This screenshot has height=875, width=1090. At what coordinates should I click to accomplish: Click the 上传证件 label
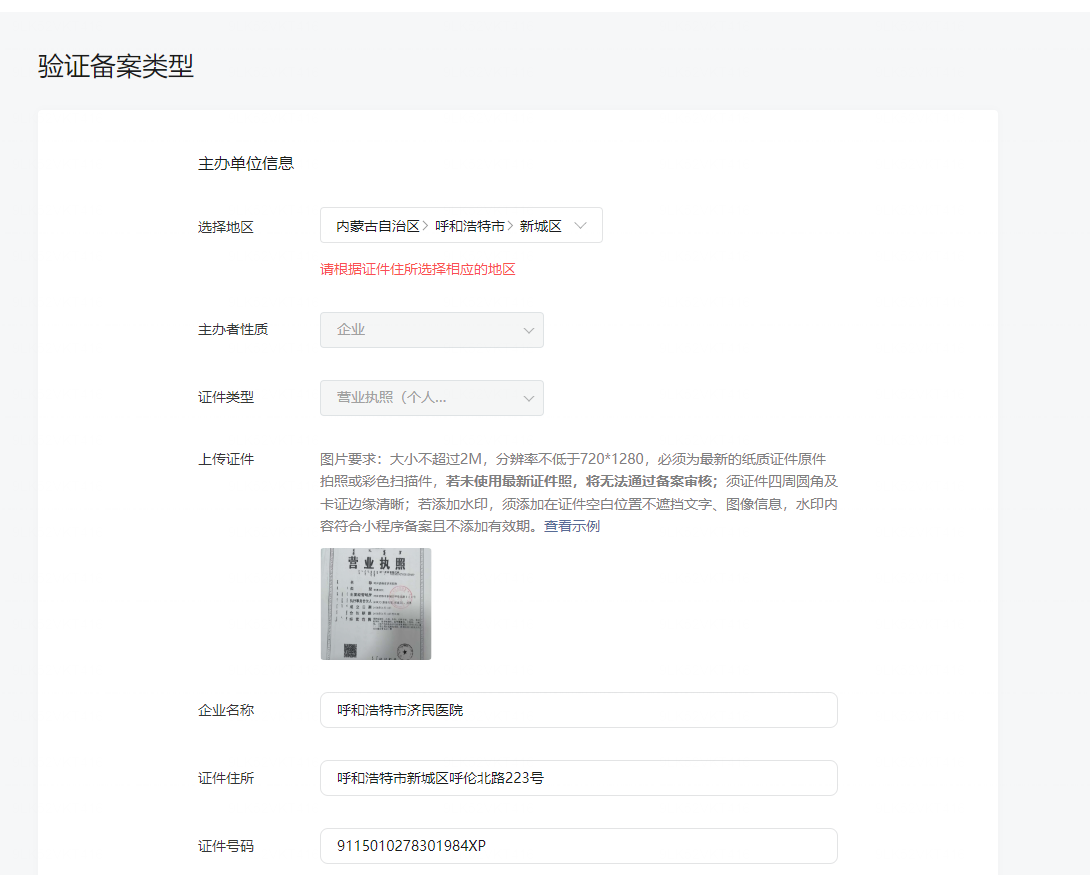click(226, 459)
